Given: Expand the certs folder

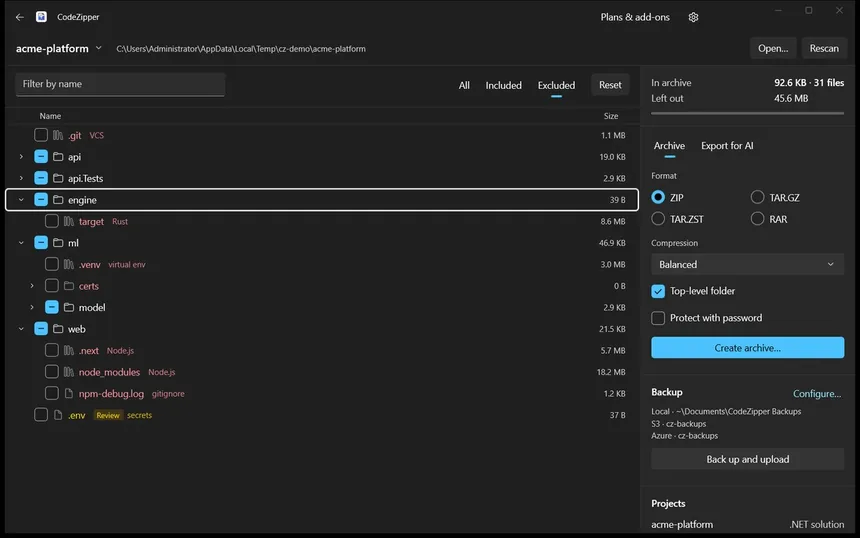Looking at the screenshot, I should [x=32, y=286].
